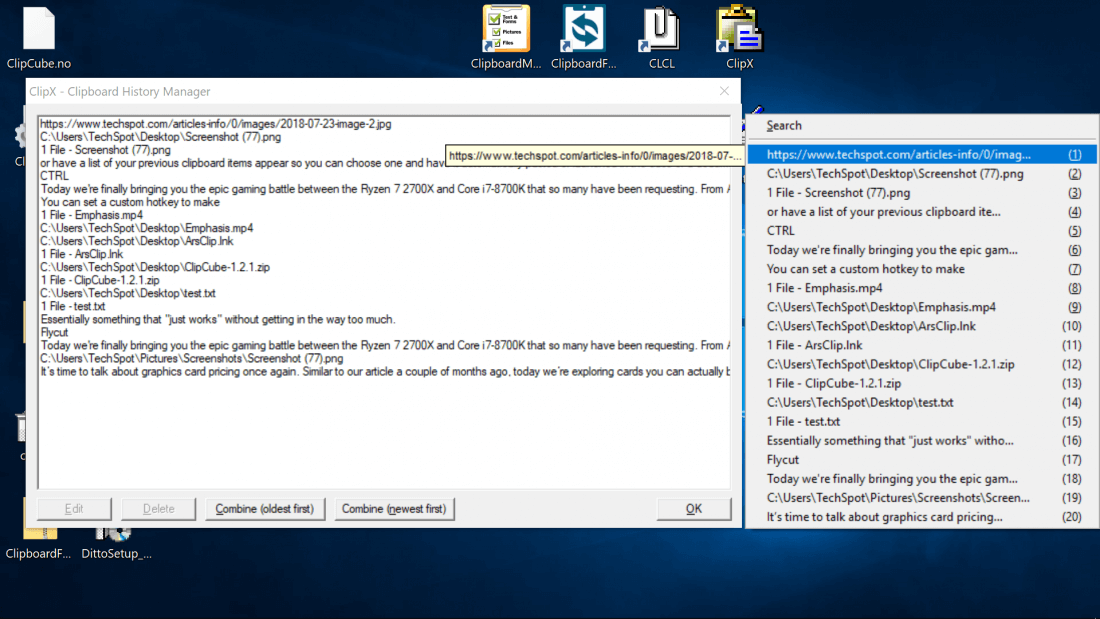The width and height of the screenshot is (1100, 619).
Task: Select '1 File - ClipCube-1.2.1.zip' line in manager
Action: 100,280
